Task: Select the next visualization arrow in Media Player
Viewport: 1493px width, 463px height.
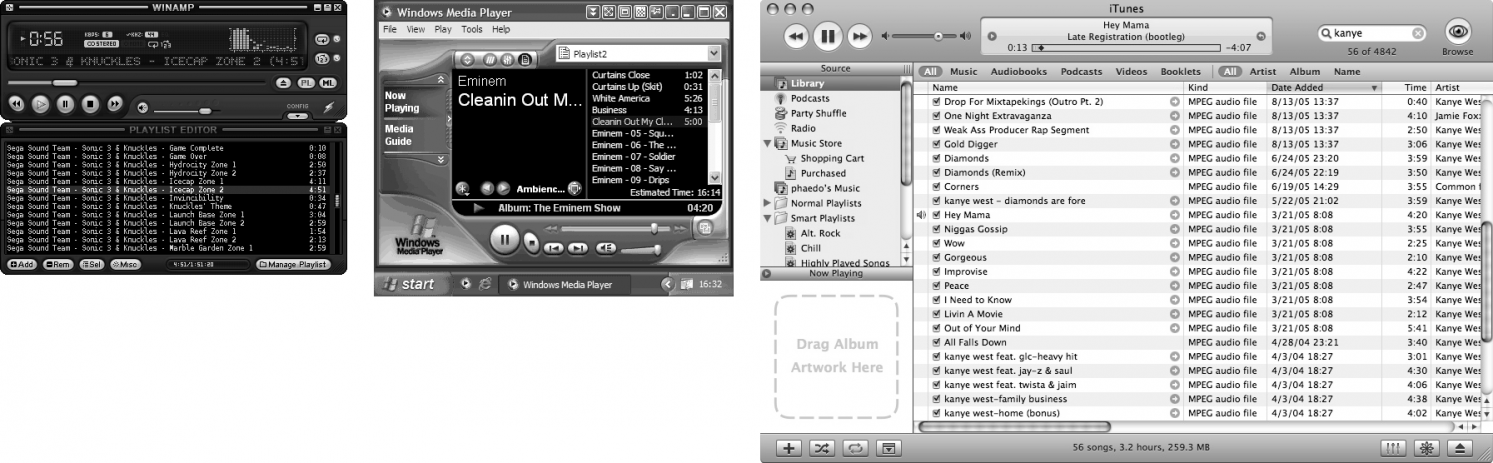Action: (x=504, y=188)
